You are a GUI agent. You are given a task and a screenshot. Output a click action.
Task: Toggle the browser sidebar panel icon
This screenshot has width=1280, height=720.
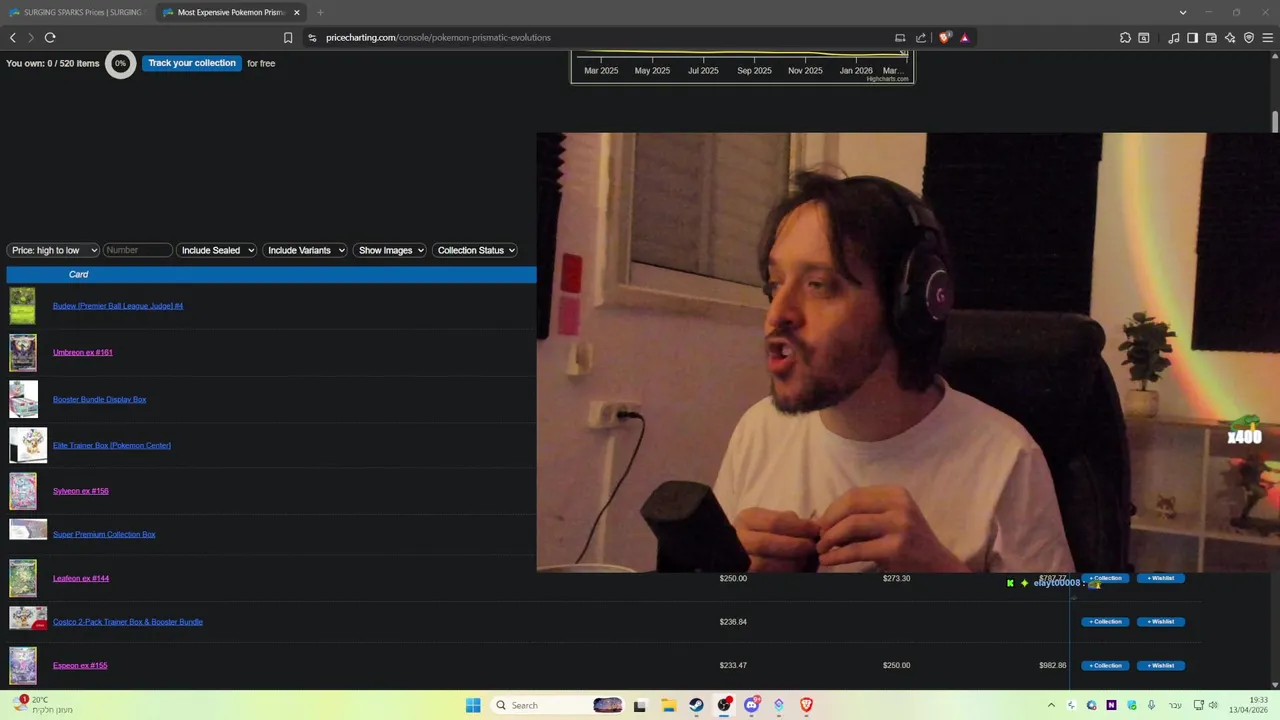[x=1192, y=38]
